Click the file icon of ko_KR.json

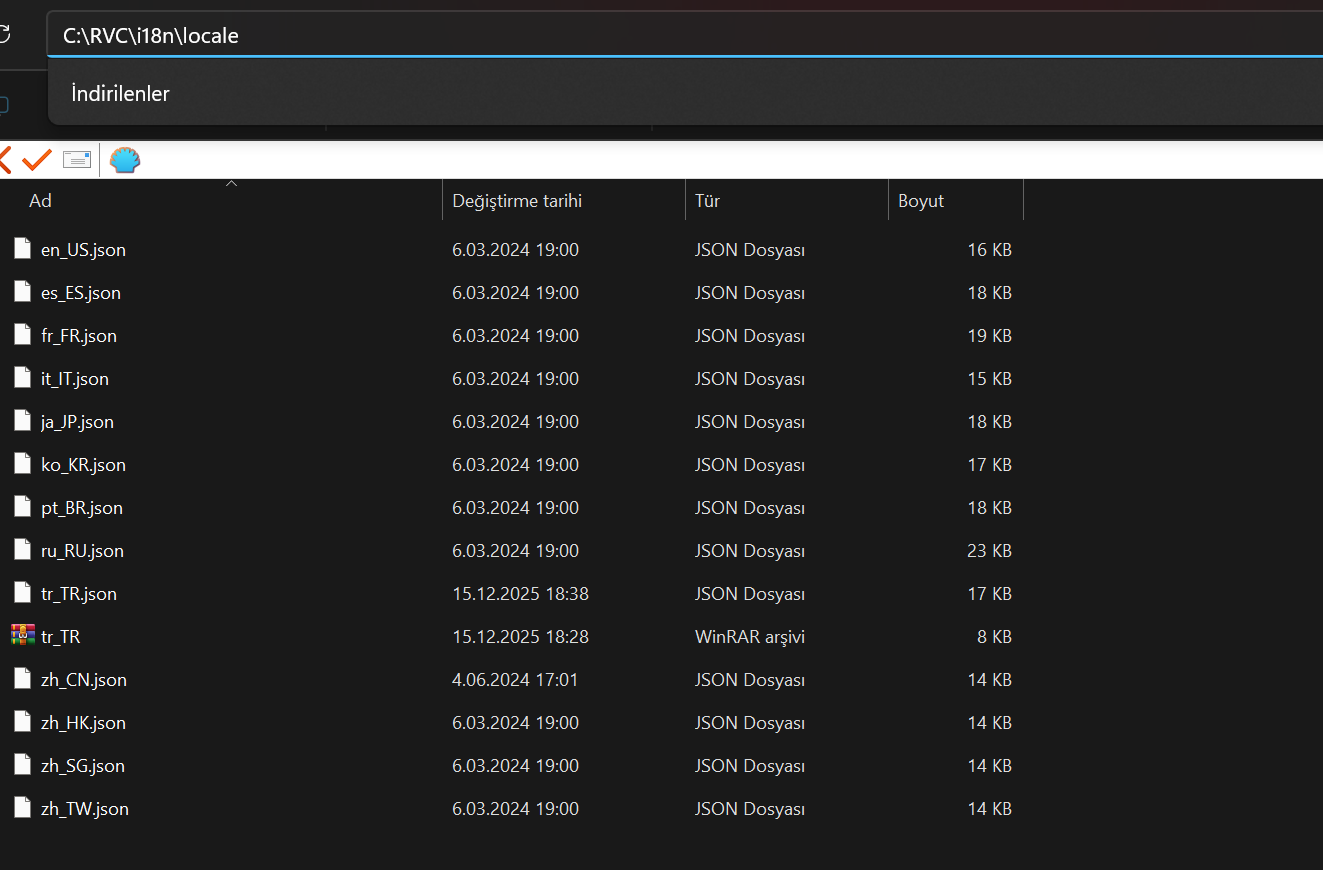pyautogui.click(x=22, y=464)
